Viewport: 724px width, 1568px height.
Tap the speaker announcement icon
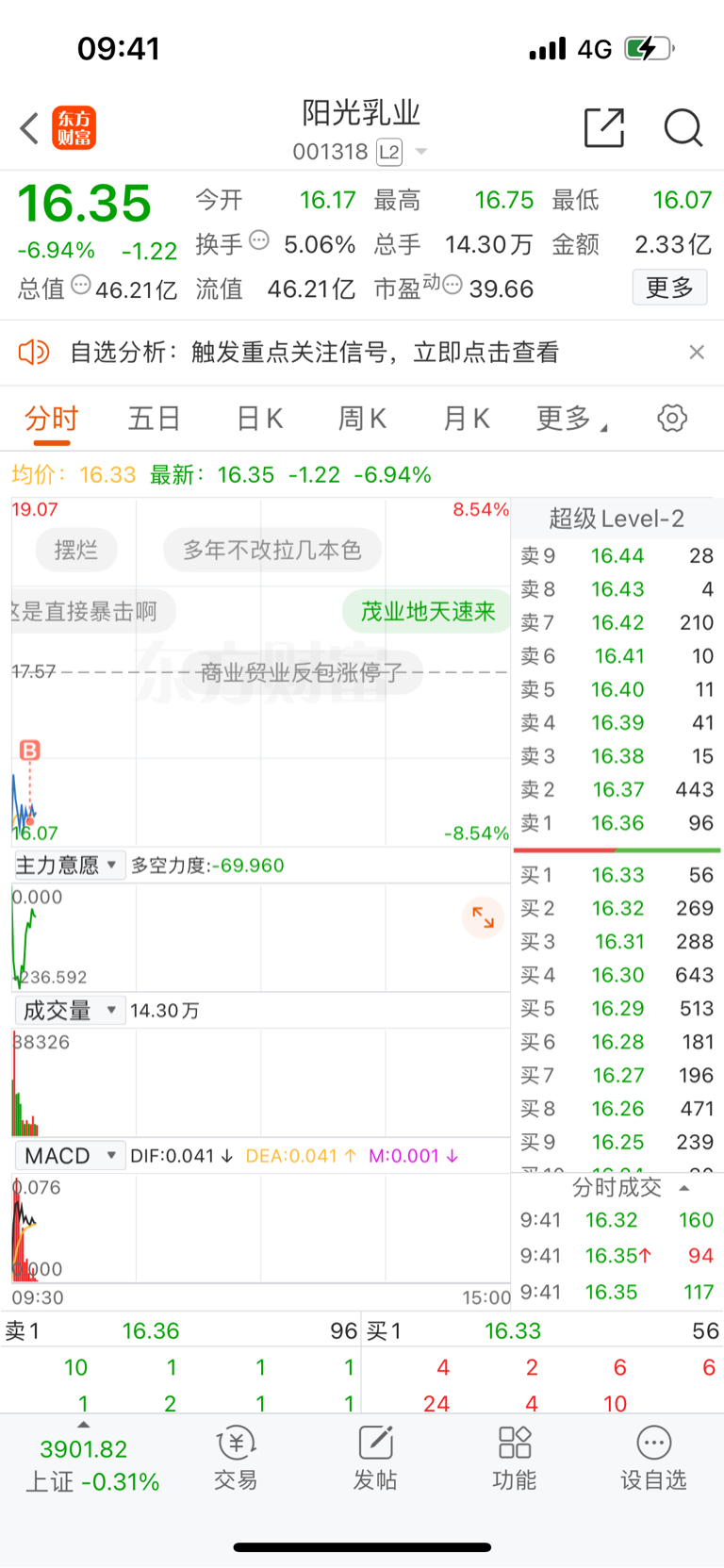coord(34,352)
